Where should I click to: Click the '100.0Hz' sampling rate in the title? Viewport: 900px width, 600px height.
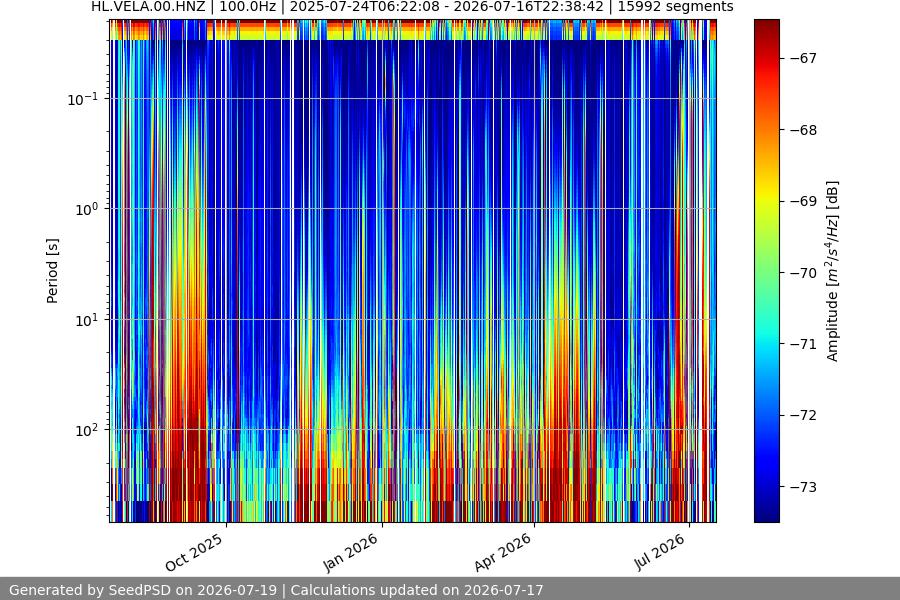pos(247,7)
